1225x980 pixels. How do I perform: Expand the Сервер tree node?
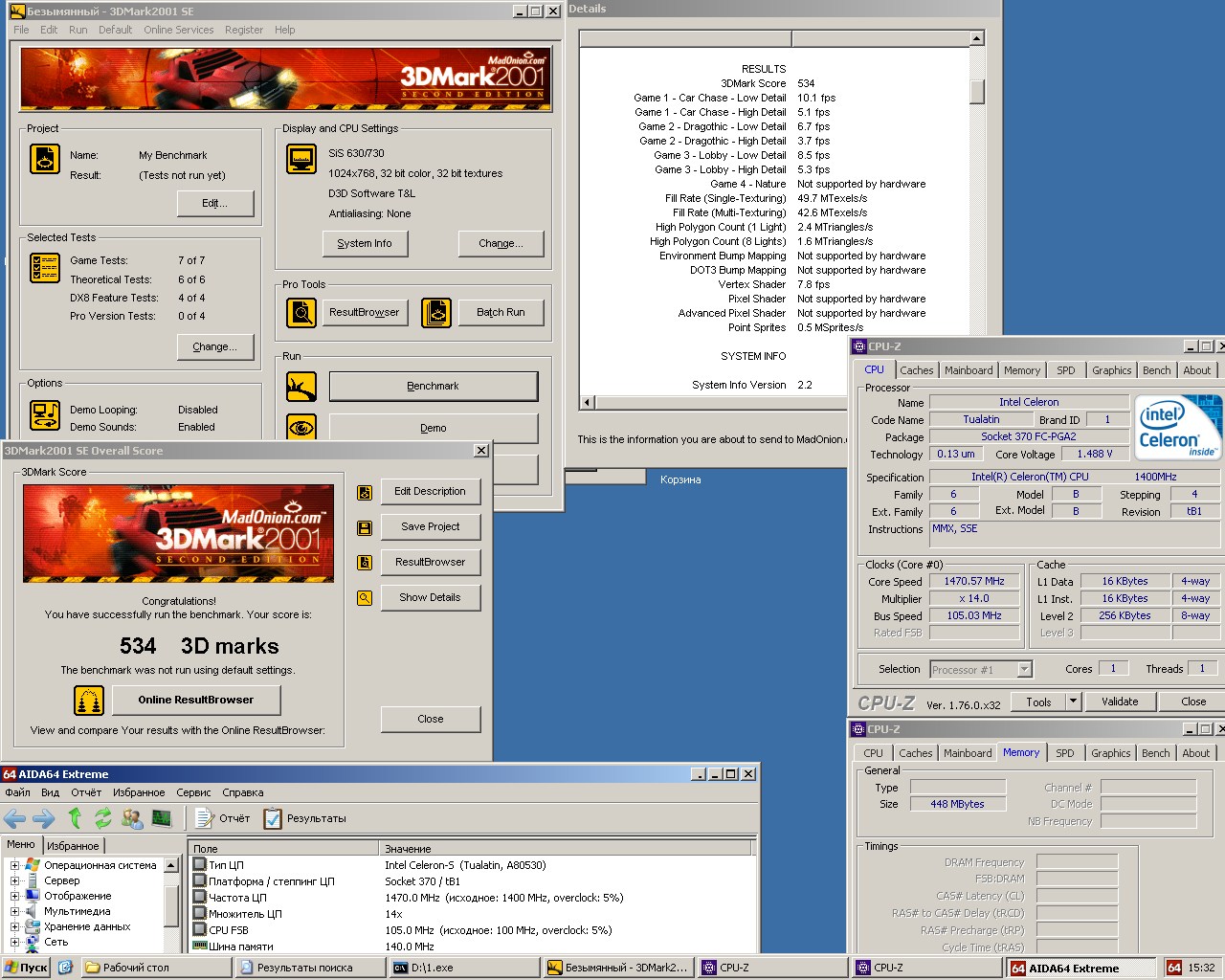14,880
